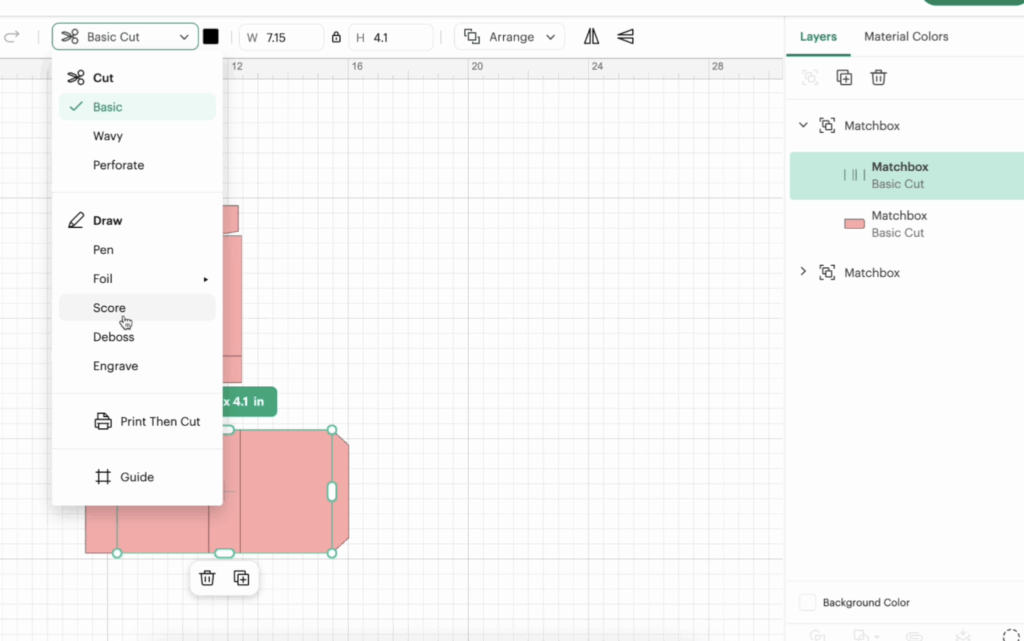The width and height of the screenshot is (1024, 641).
Task: Click the black color swatch in toolbar
Action: (211, 37)
